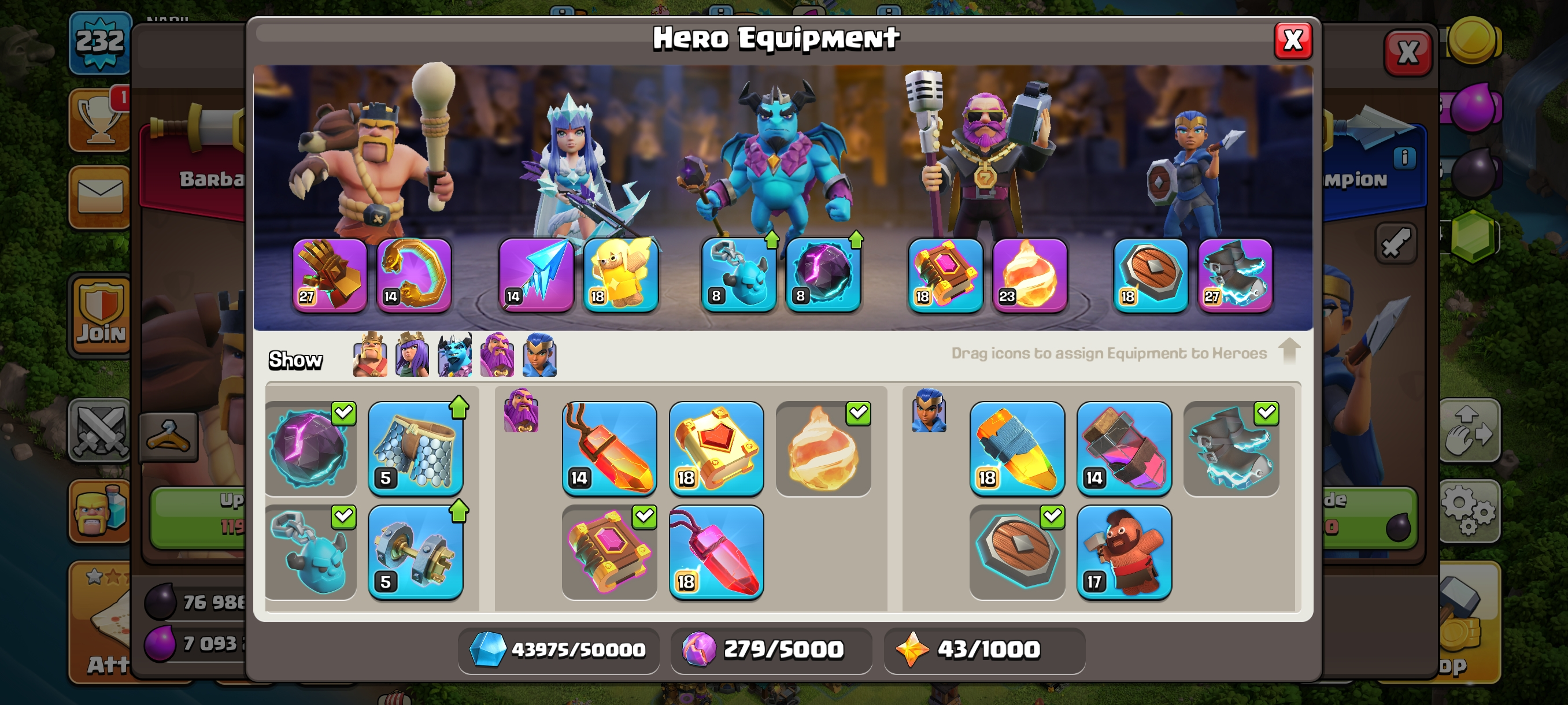Pick the level 5 Noble Iron equipment

(415, 552)
